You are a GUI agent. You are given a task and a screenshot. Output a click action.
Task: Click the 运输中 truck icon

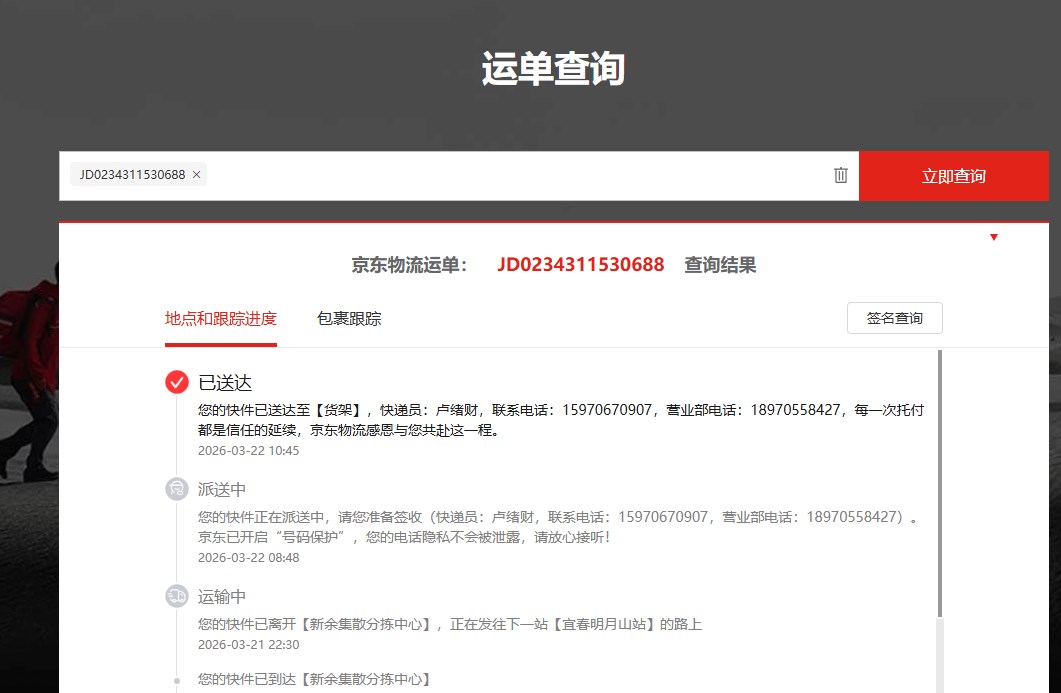pyautogui.click(x=177, y=596)
